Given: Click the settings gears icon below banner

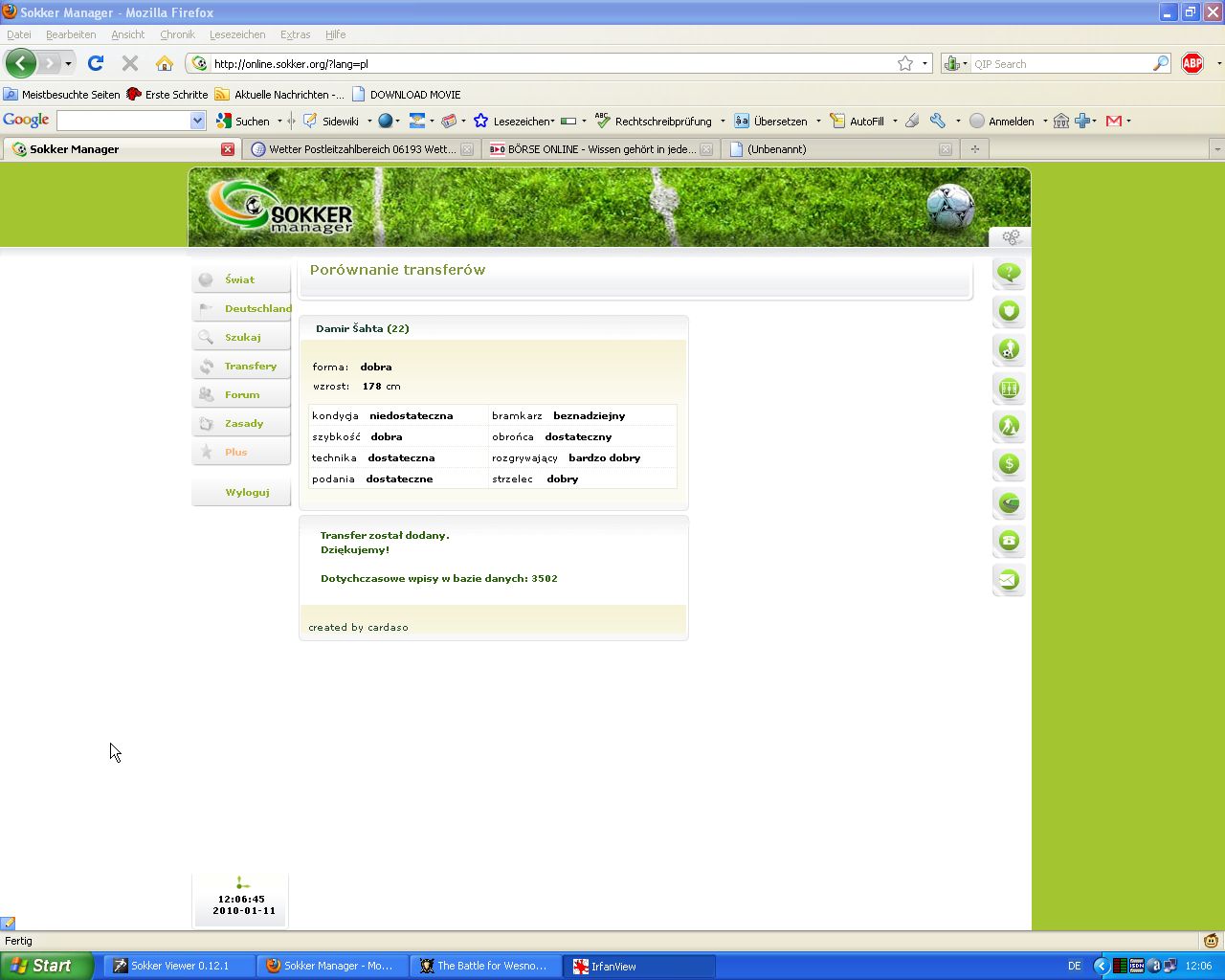Looking at the screenshot, I should pyautogui.click(x=1011, y=236).
